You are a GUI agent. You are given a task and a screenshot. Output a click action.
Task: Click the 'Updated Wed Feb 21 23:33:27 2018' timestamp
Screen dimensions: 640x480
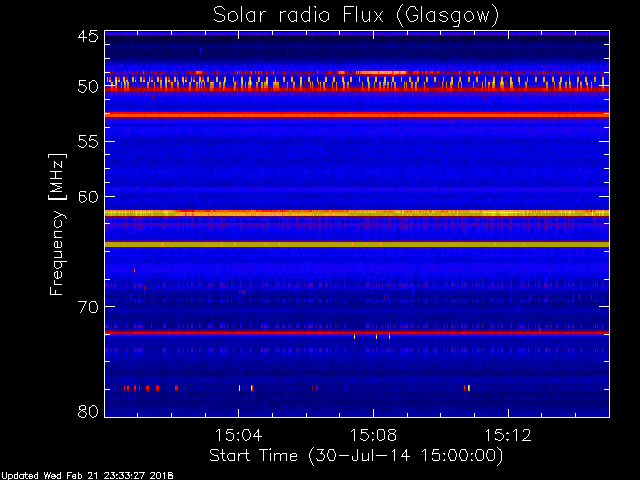87,476
